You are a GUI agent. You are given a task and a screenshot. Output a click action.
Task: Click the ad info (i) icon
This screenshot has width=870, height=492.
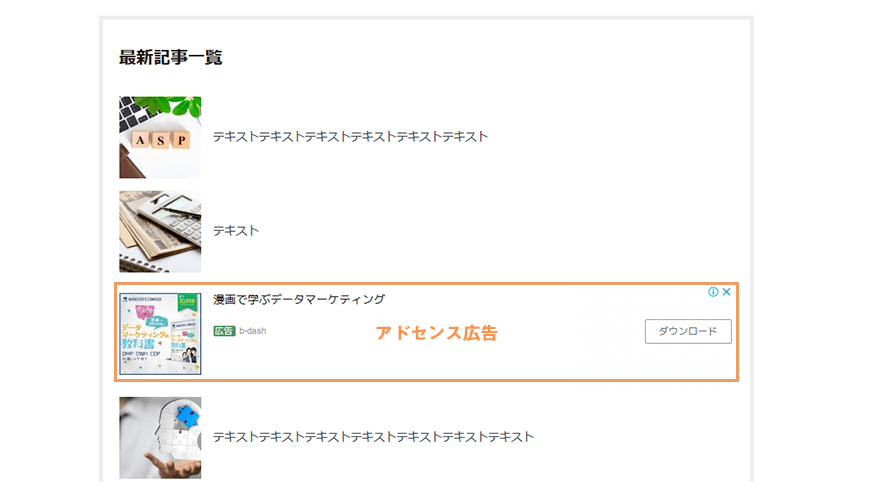714,292
